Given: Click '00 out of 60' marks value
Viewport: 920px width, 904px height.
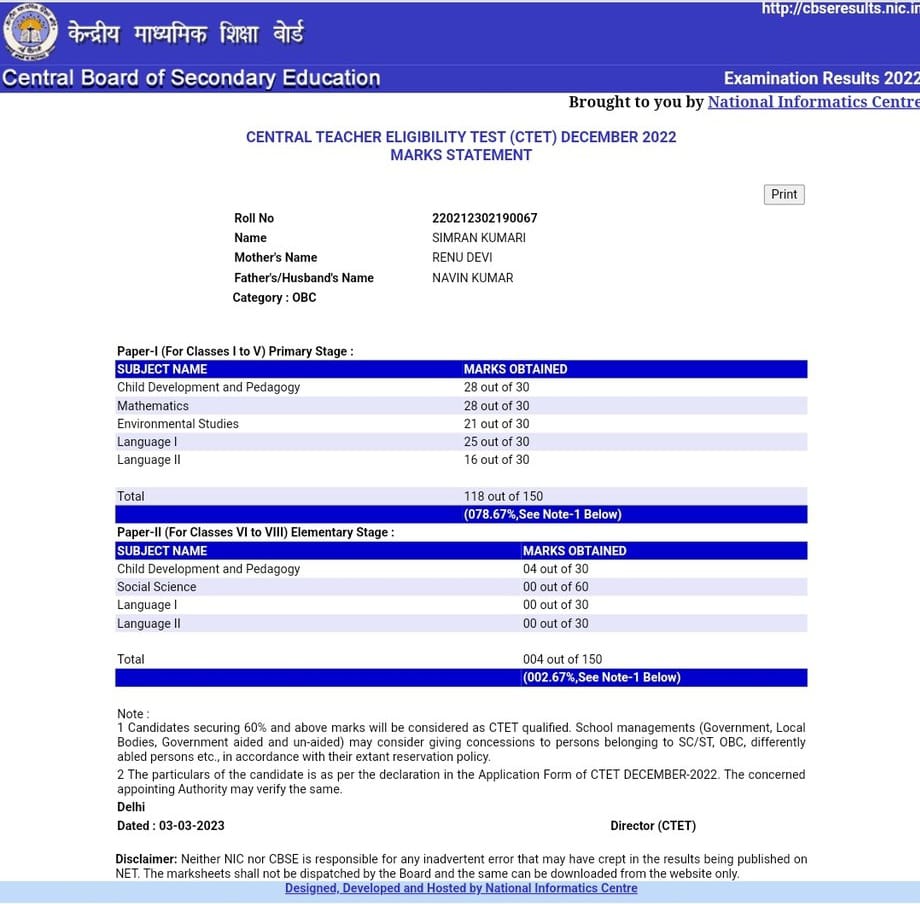Looking at the screenshot, I should pyautogui.click(x=556, y=587).
